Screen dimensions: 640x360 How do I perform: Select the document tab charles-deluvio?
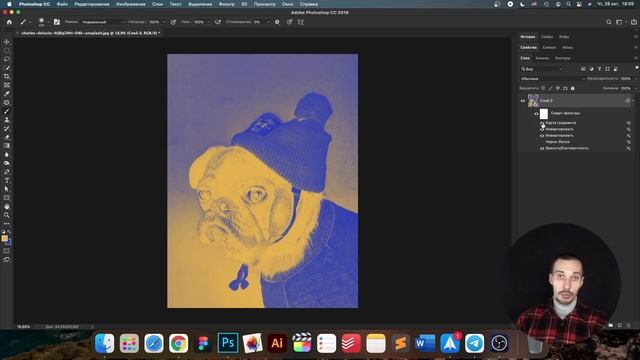point(90,33)
